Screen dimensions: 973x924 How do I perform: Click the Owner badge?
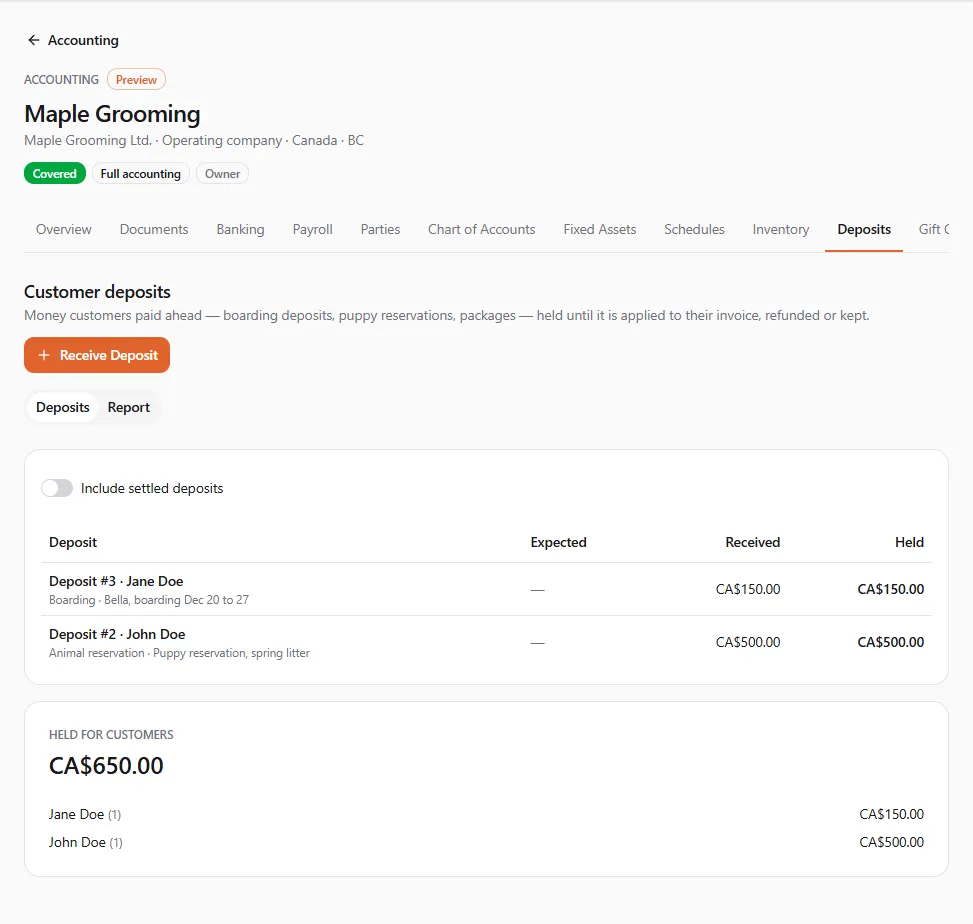point(222,174)
